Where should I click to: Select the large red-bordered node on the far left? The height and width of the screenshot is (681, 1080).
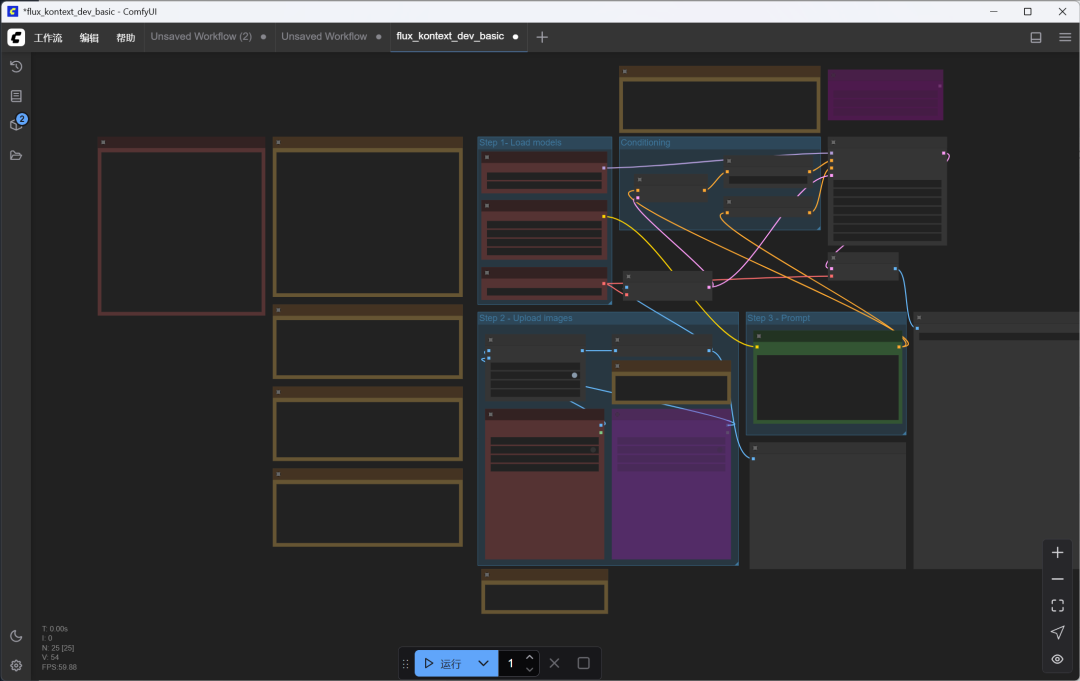click(182, 226)
